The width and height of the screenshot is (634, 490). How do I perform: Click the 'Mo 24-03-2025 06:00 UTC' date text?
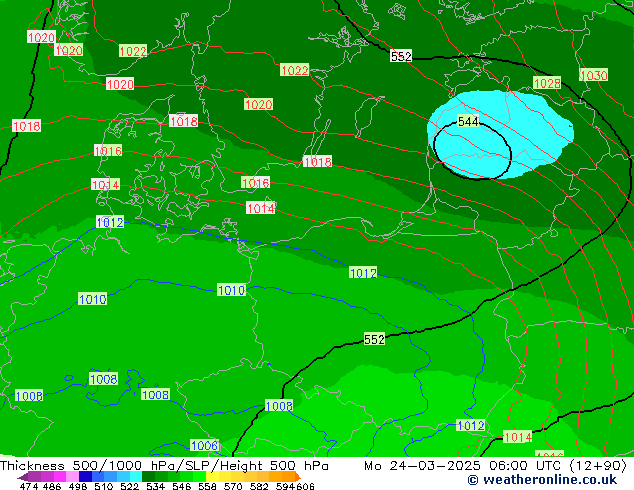click(x=464, y=466)
